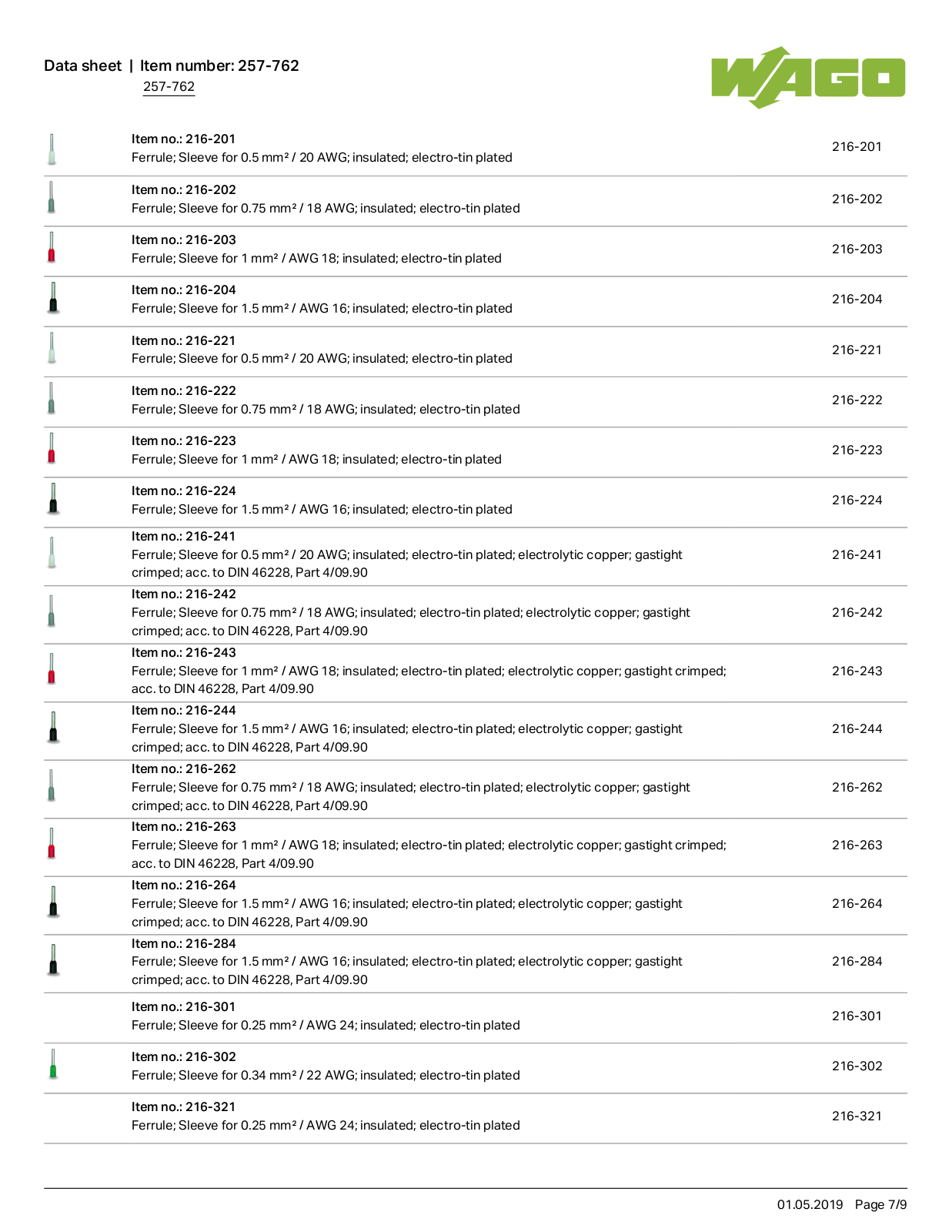Open the 216-302 link on the right

click(x=857, y=1066)
